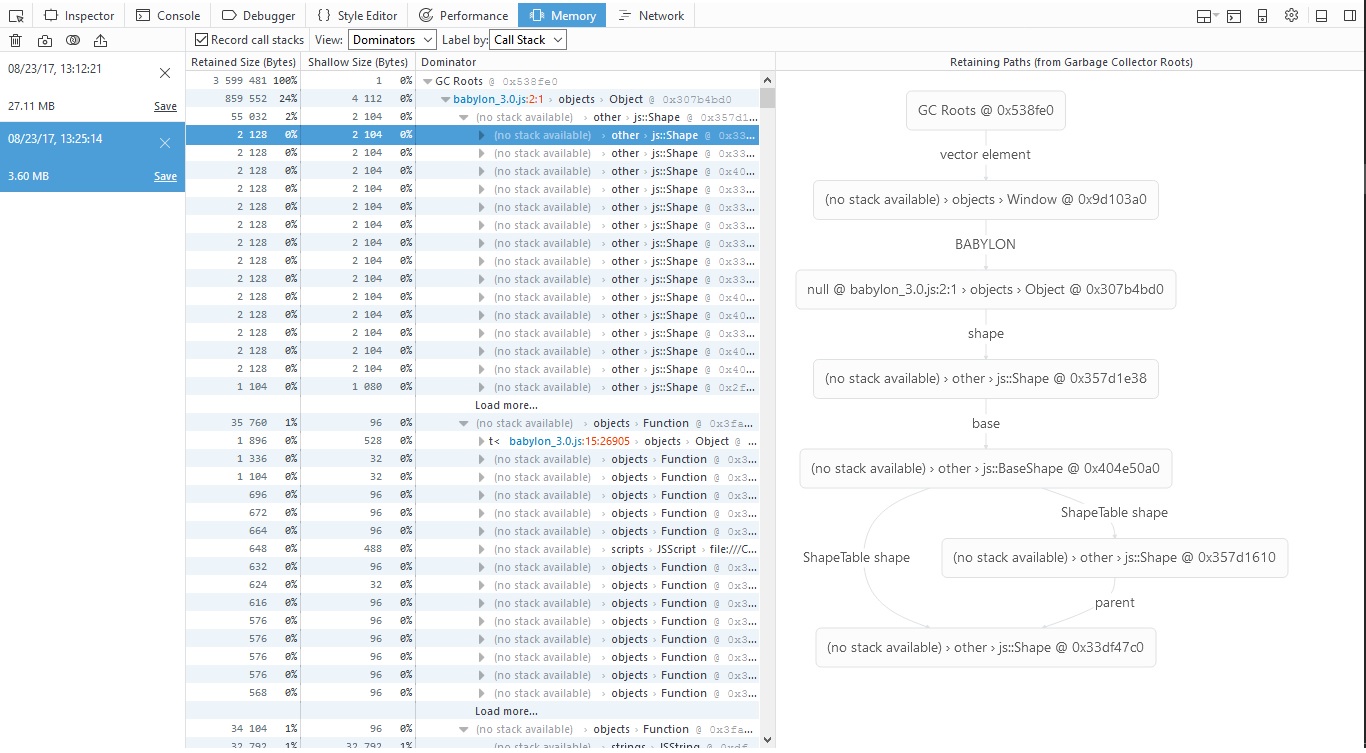Select the Function row with 664 retained
1366x753 pixels.
coord(473,531)
